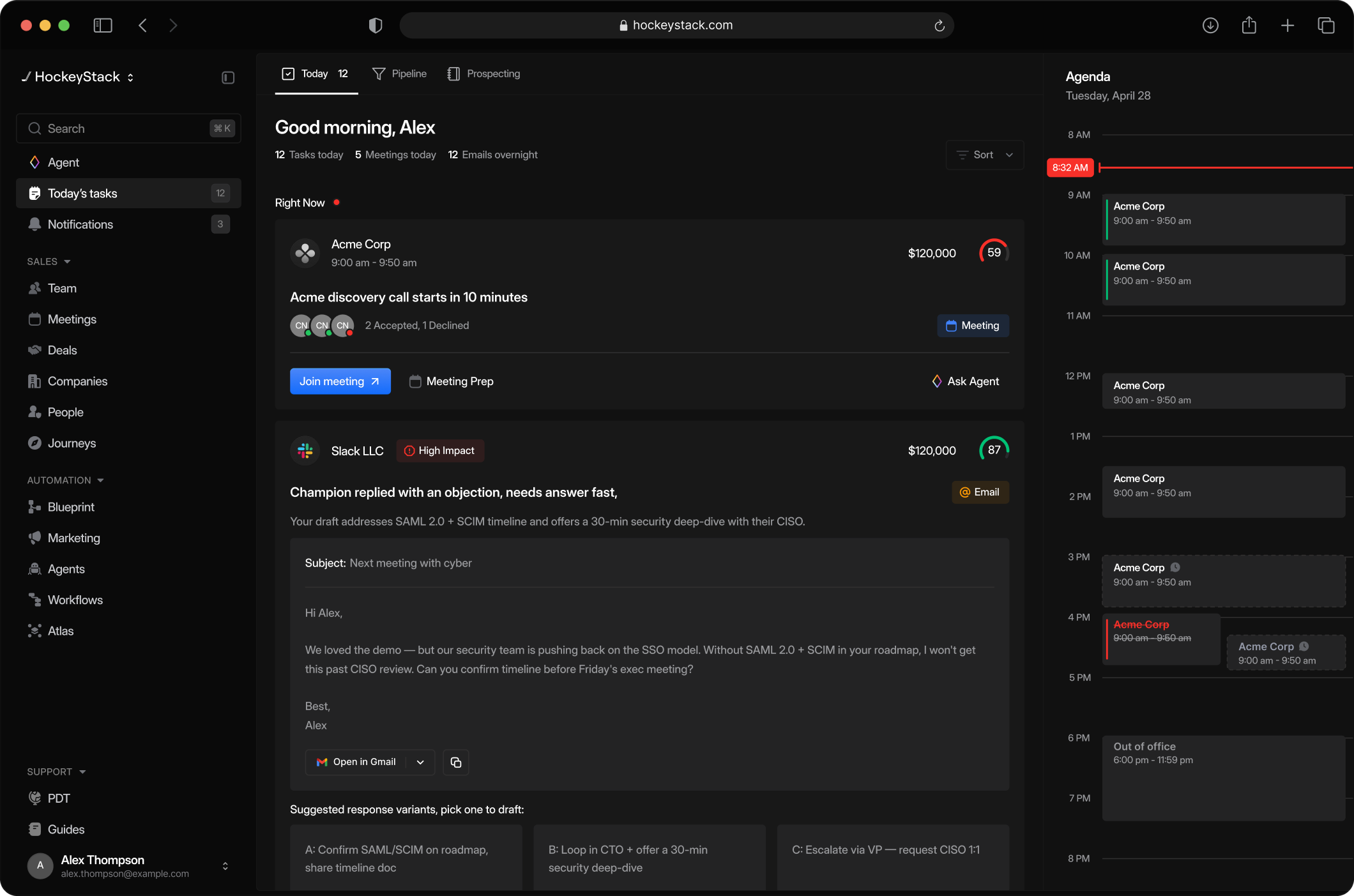Collapse the SUPPORT section
The width and height of the screenshot is (1354, 896).
56,772
